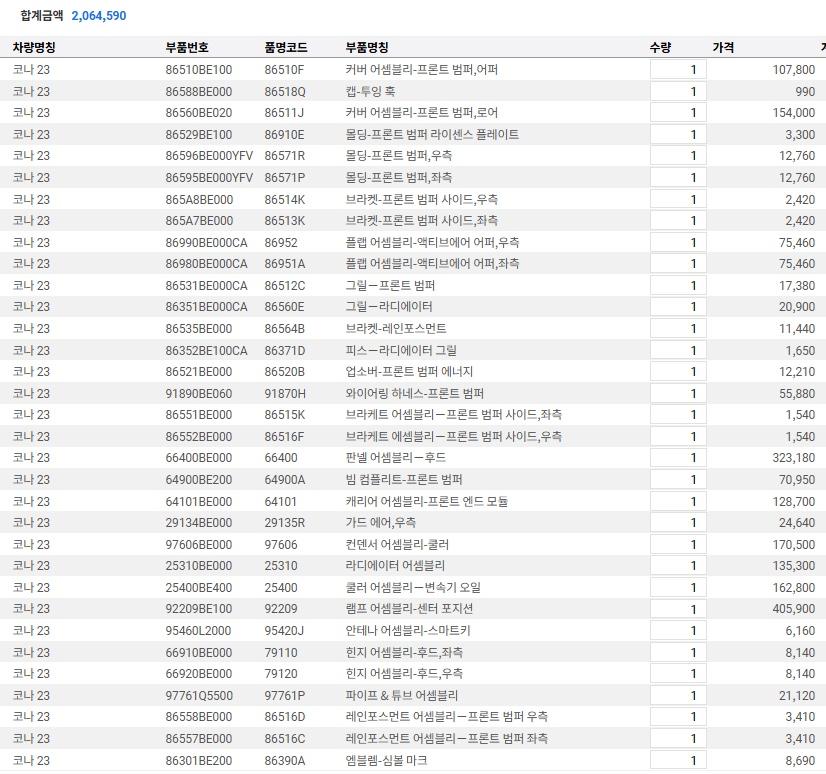Image resolution: width=826 pixels, height=774 pixels.
Task: Select item code 86951A
Action: [285, 263]
